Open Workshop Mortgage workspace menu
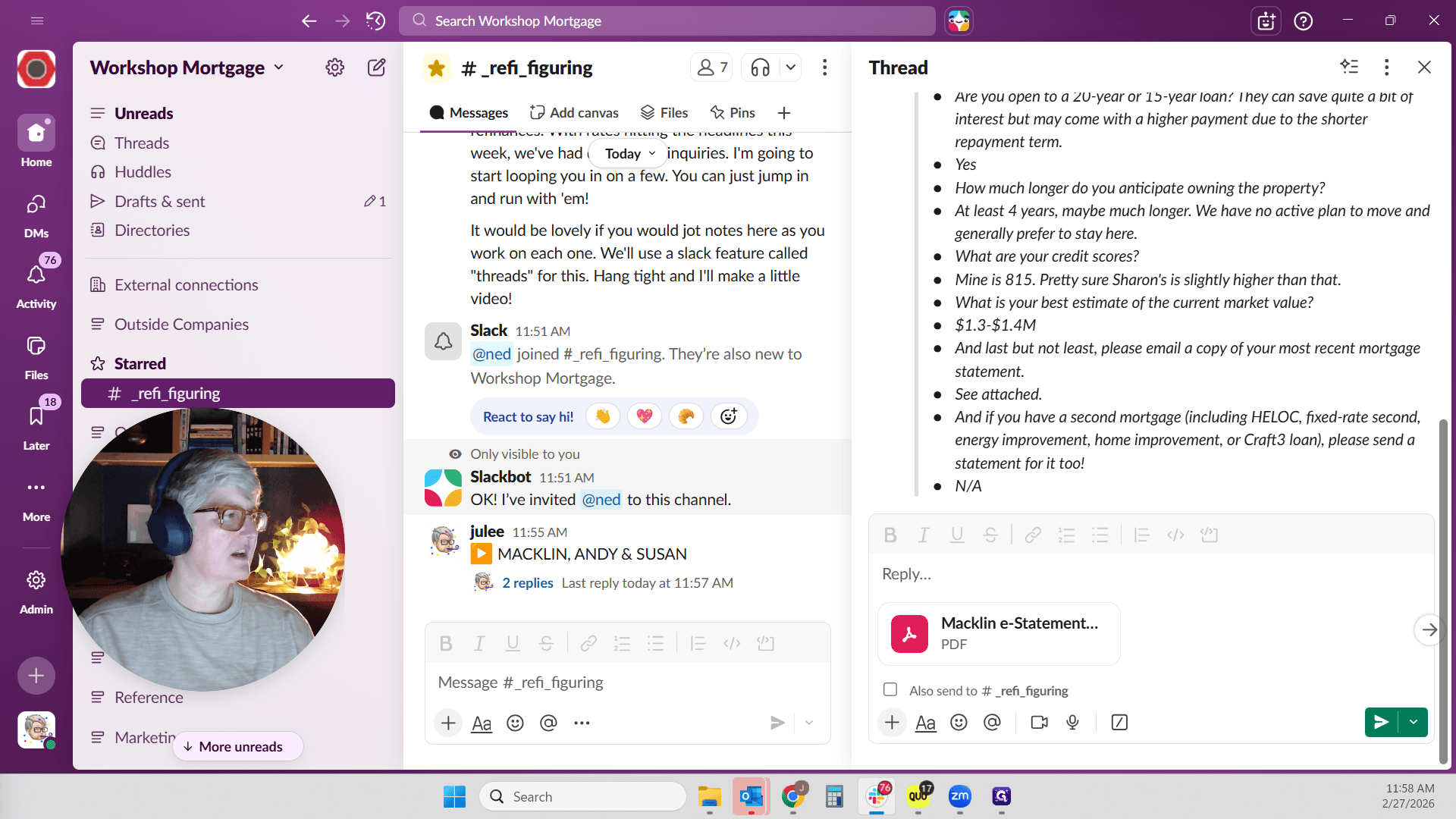 click(x=187, y=67)
